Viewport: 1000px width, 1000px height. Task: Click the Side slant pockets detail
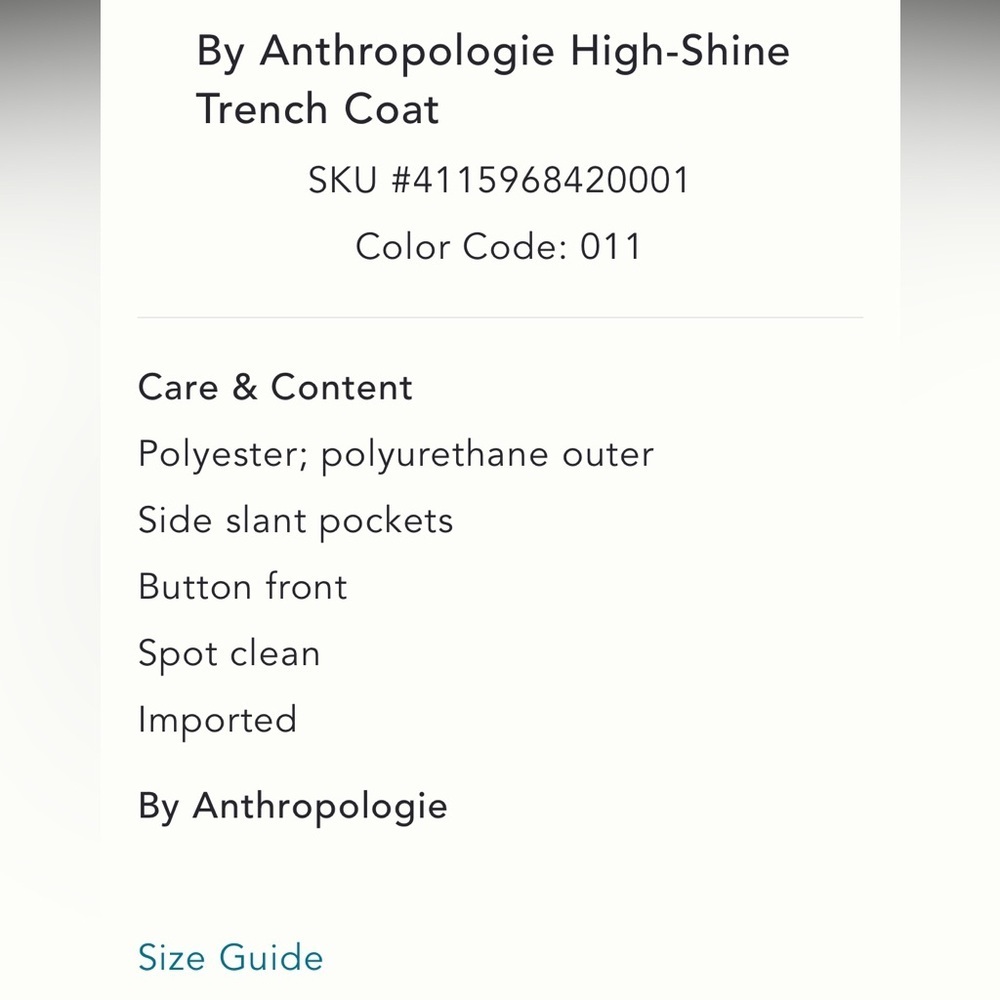(x=295, y=520)
